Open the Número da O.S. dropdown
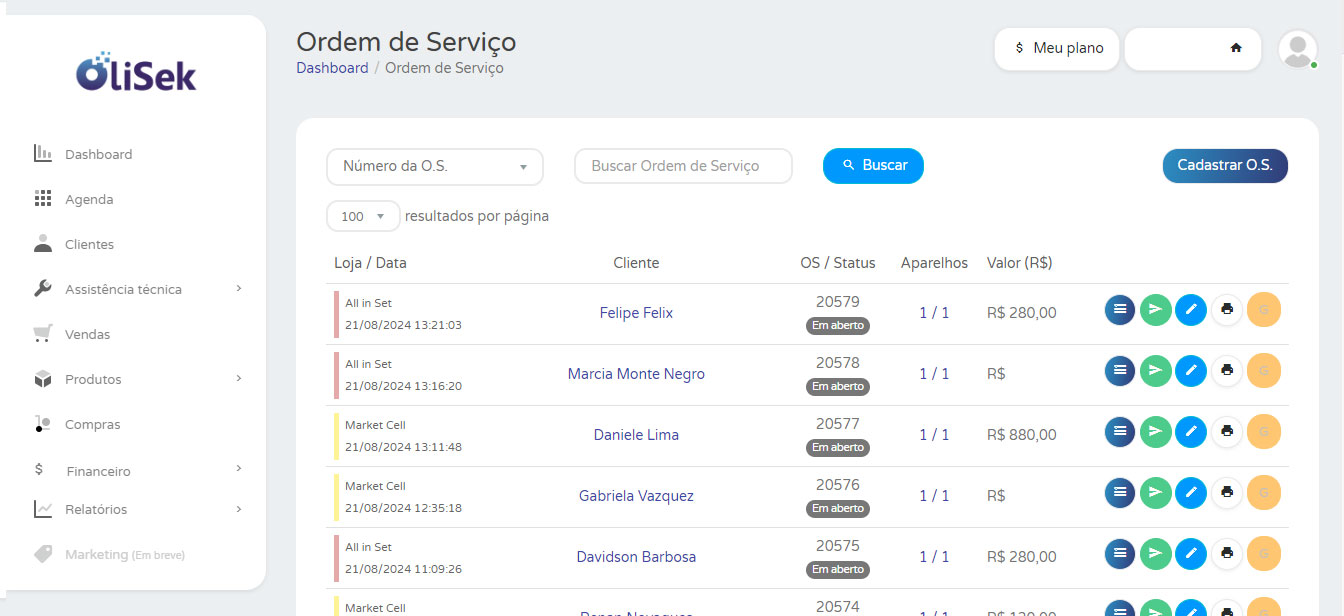The height and width of the screenshot is (616, 1344). (435, 166)
